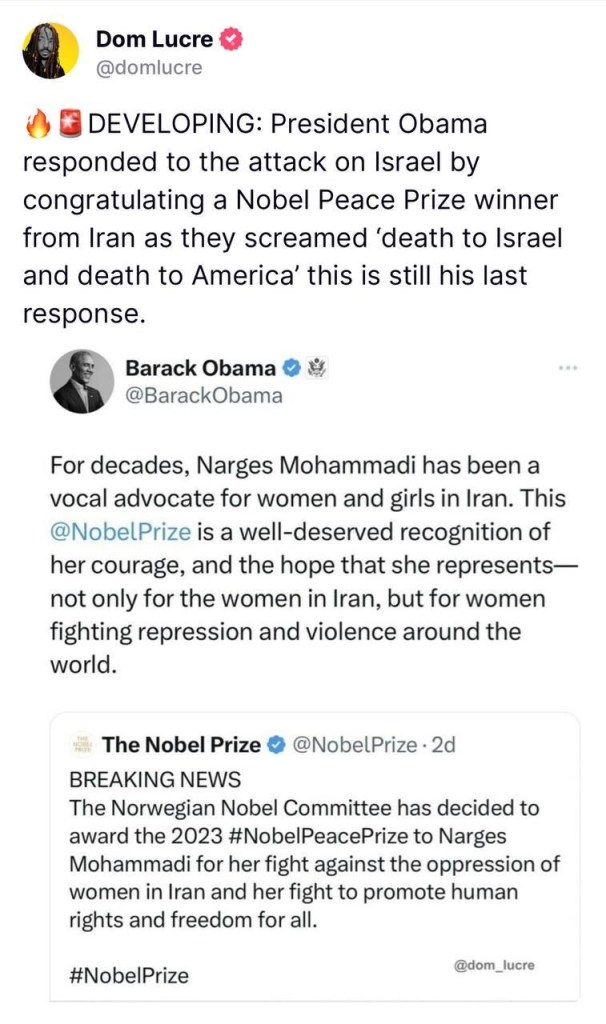Click Dom Lucre display name
This screenshot has height=1024, width=606.
click(x=154, y=39)
